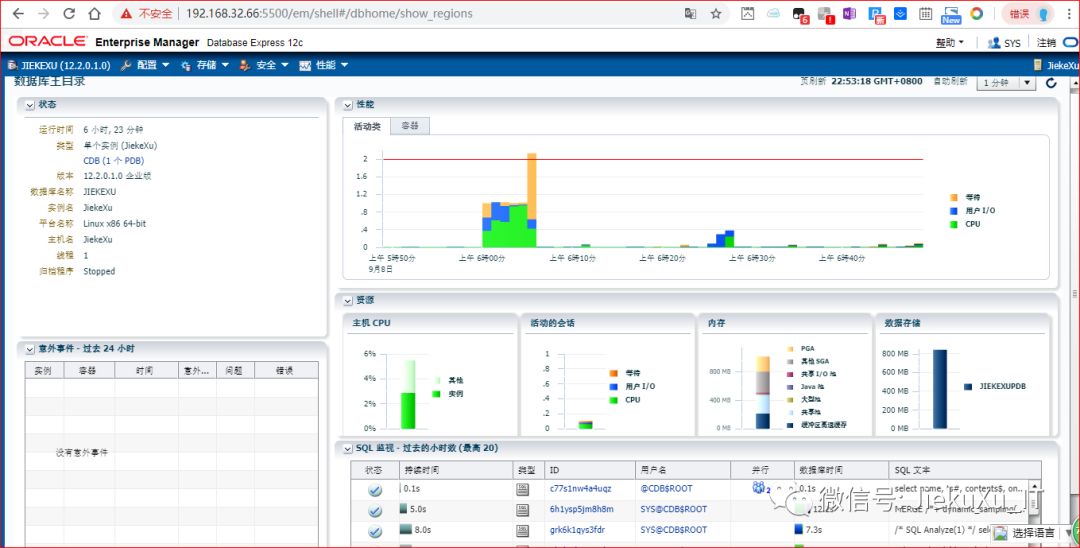Click the 注销 logout link
The width and height of the screenshot is (1080, 548).
click(1046, 43)
